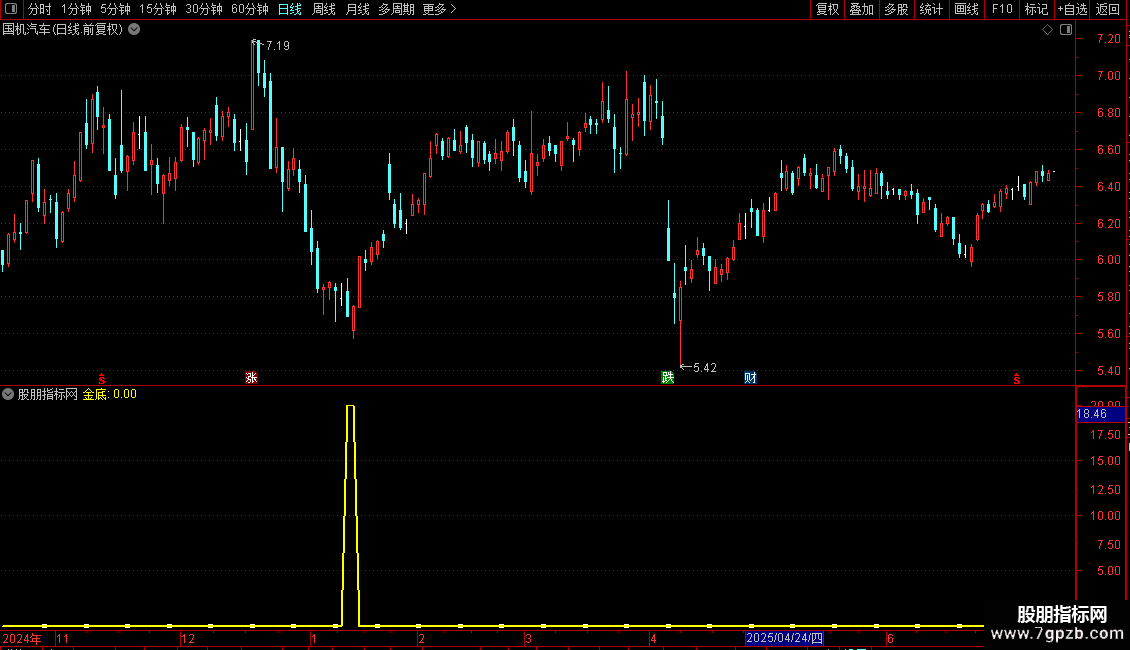This screenshot has height=650, width=1130.
Task: Click the 国机汽车(日线,前复权) chart title
Action: click(x=63, y=30)
